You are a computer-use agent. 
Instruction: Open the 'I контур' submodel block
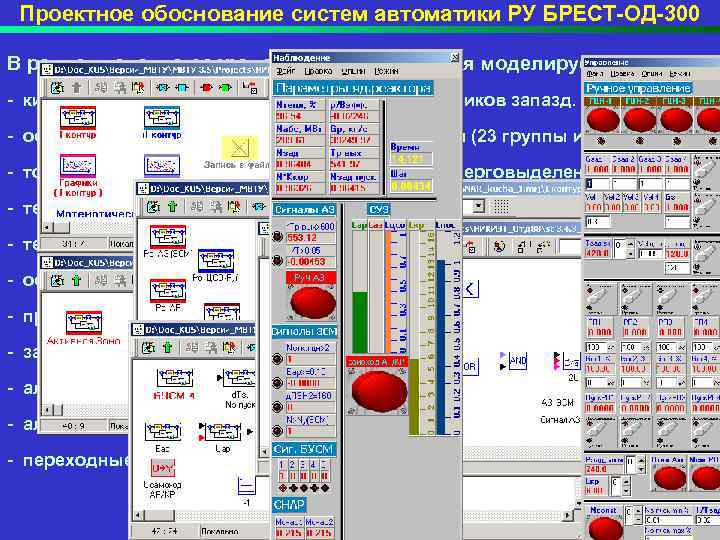(78, 118)
